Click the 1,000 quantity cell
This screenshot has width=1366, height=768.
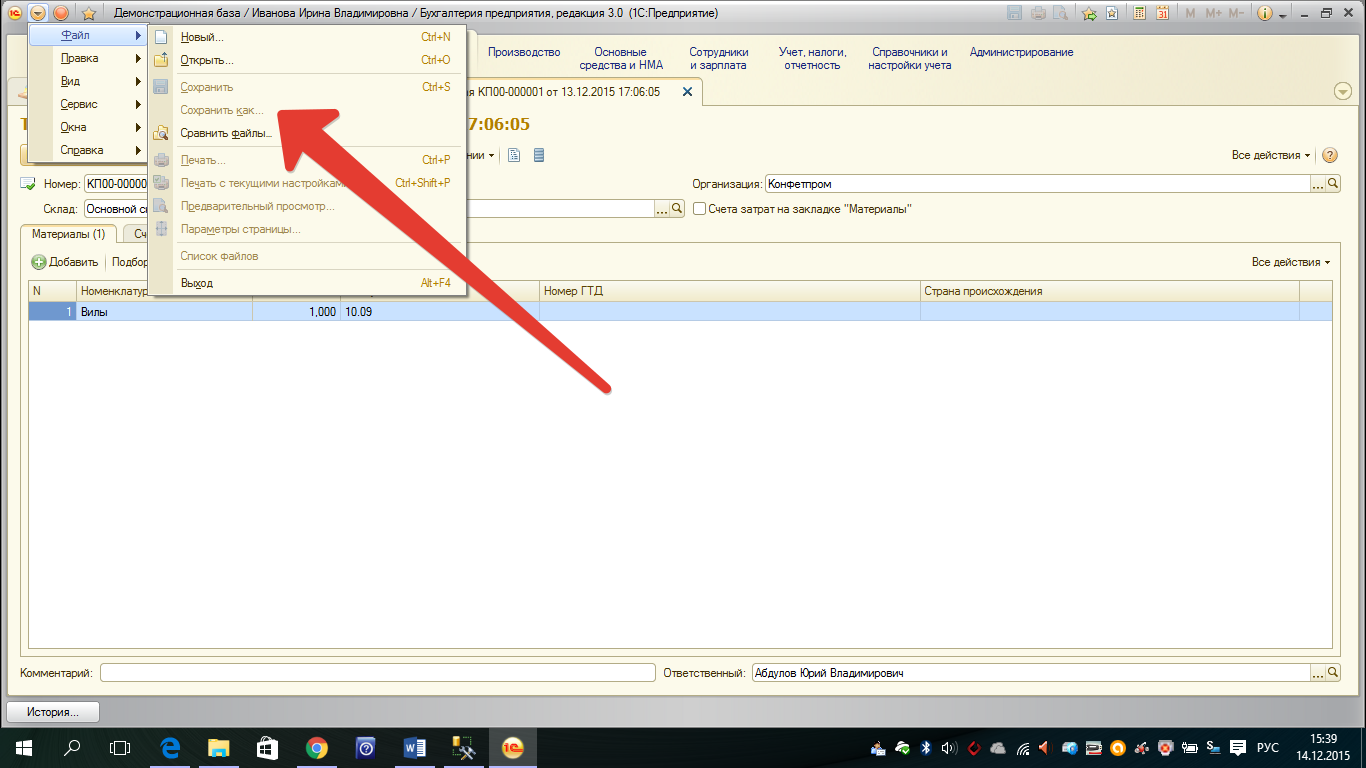coord(296,312)
